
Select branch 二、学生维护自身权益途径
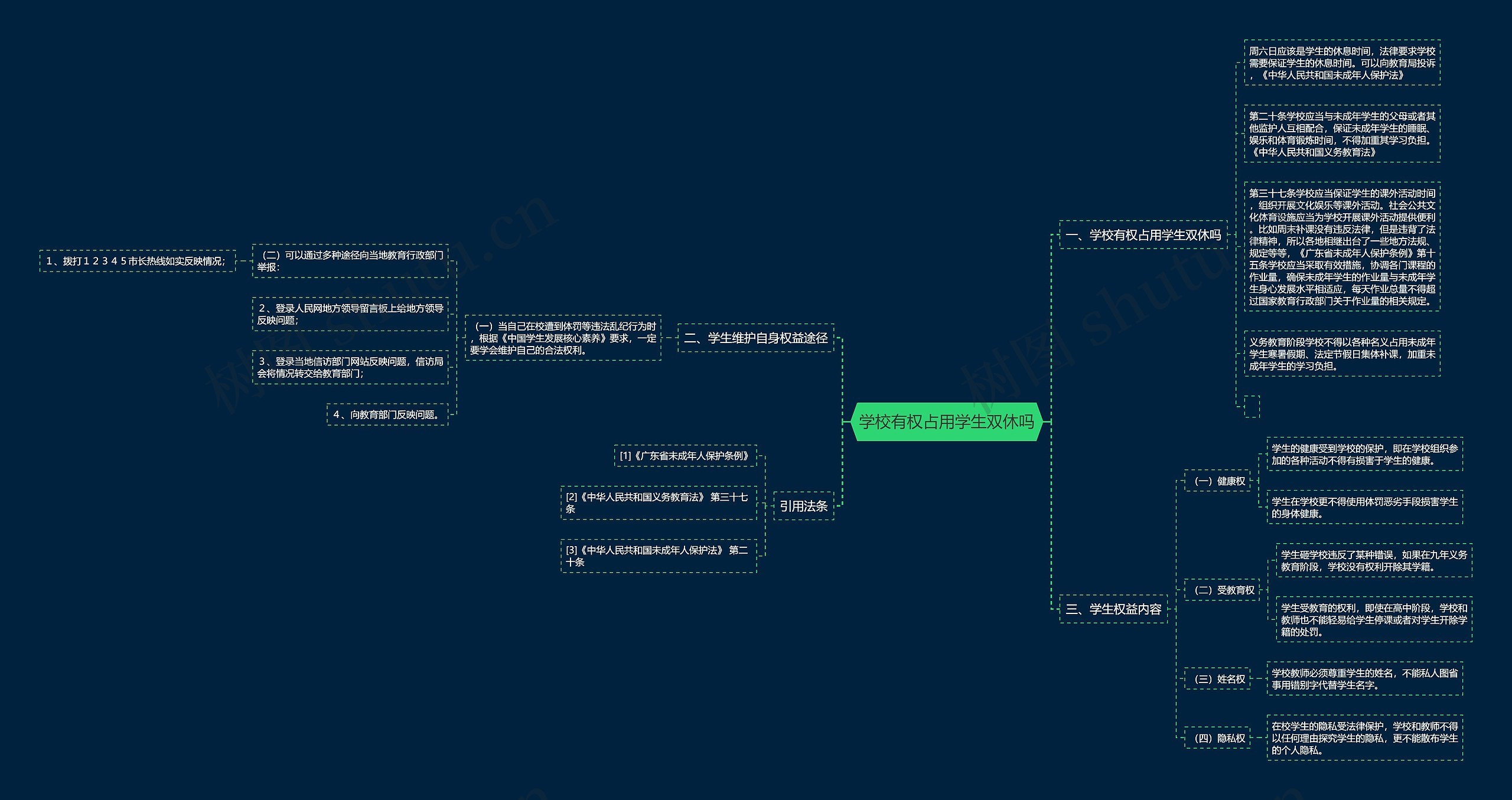pos(755,338)
